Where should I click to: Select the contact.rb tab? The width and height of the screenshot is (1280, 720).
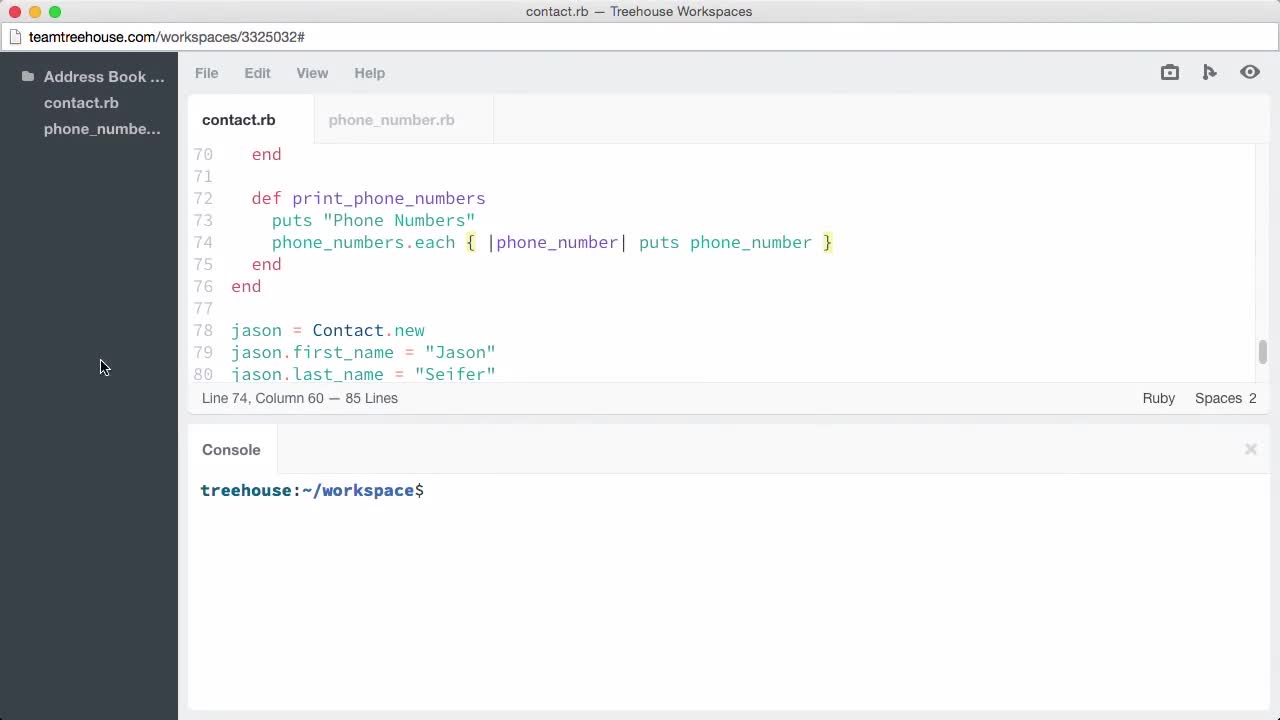[x=238, y=120]
